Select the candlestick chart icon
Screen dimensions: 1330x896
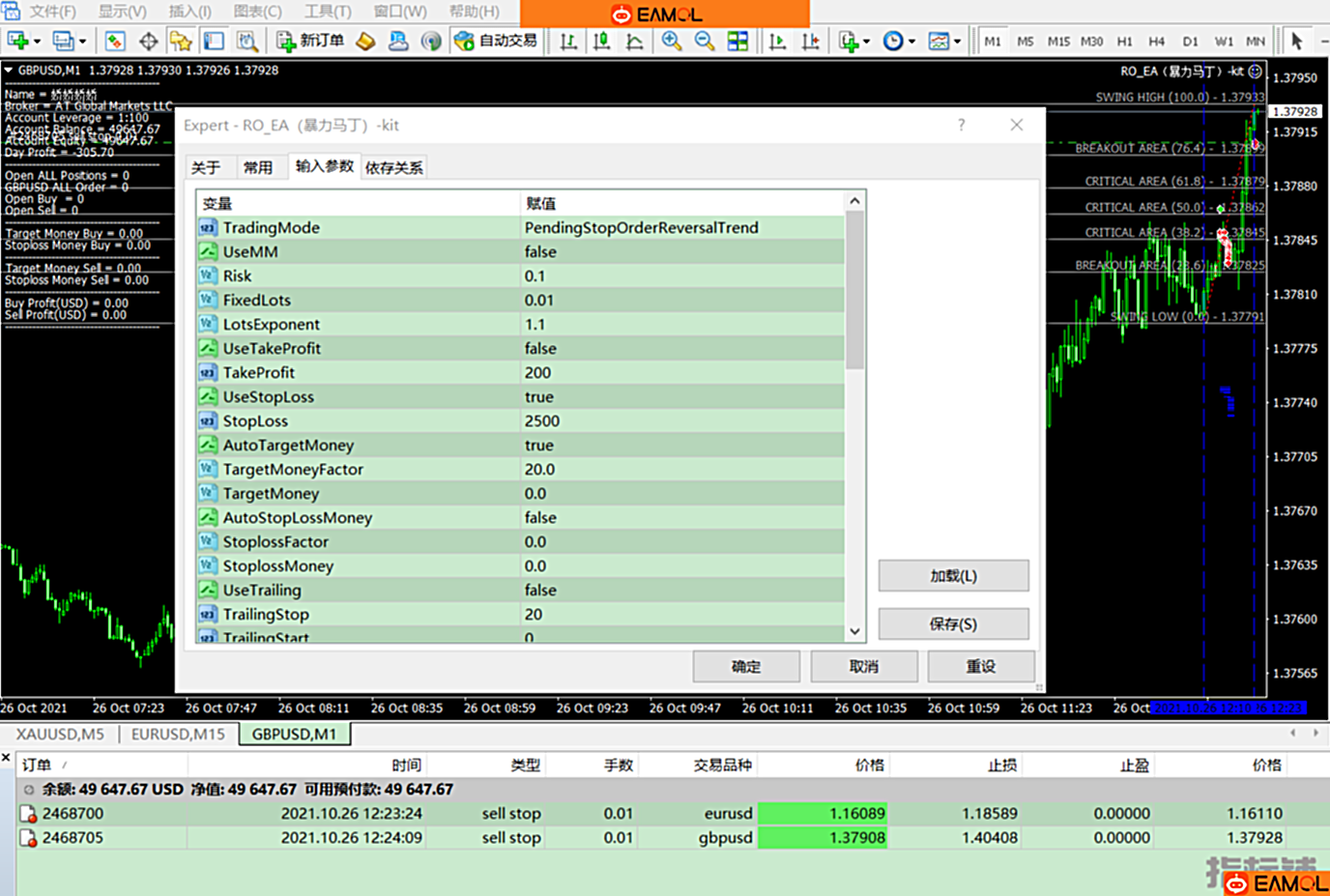[601, 41]
